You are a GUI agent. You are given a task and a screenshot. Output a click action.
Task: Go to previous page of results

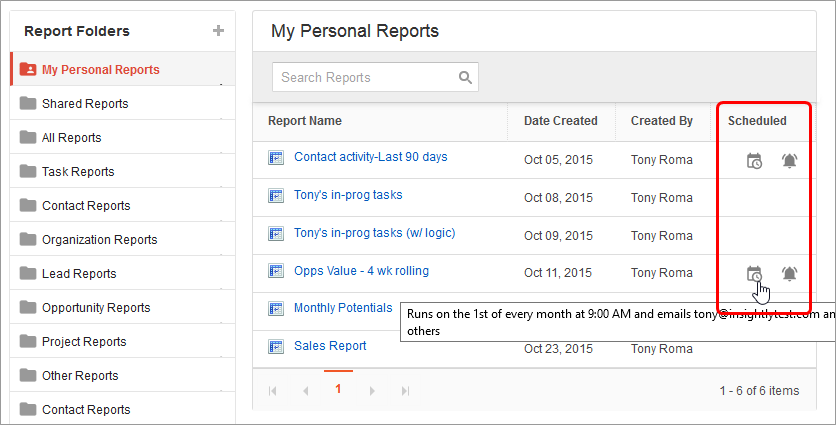[306, 391]
